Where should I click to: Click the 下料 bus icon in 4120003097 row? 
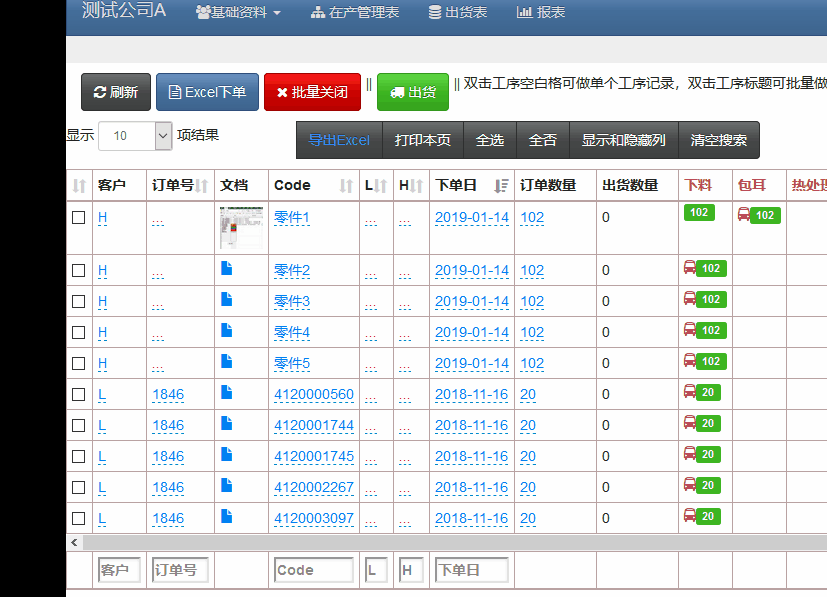click(x=690, y=515)
